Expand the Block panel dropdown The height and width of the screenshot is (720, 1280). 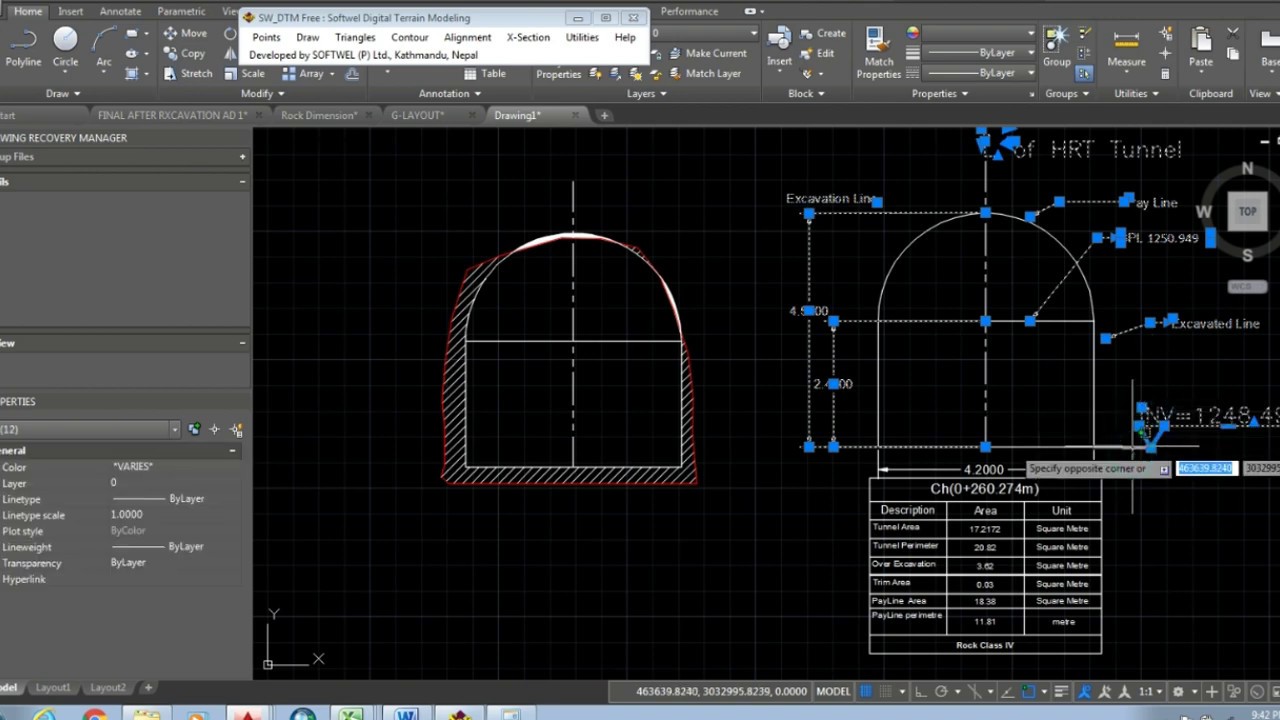click(x=806, y=93)
